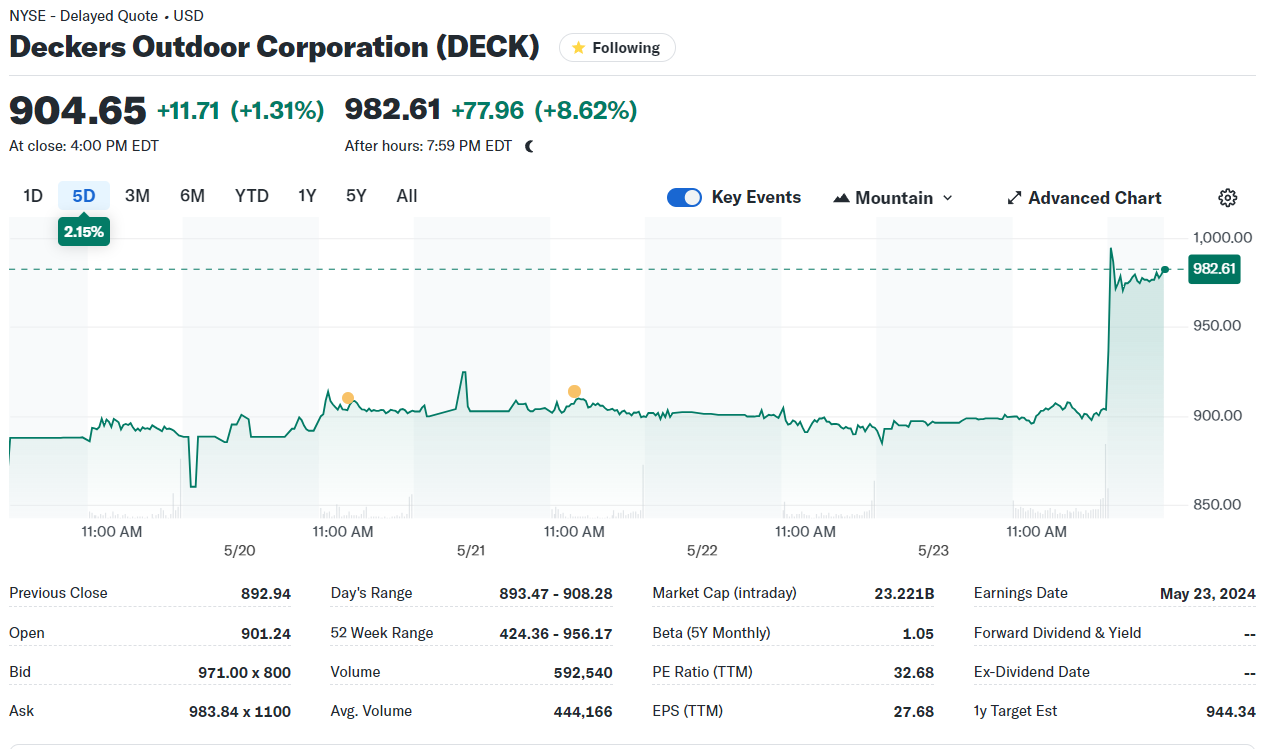Open chart settings gear icon
The width and height of the screenshot is (1262, 749).
coord(1228,198)
